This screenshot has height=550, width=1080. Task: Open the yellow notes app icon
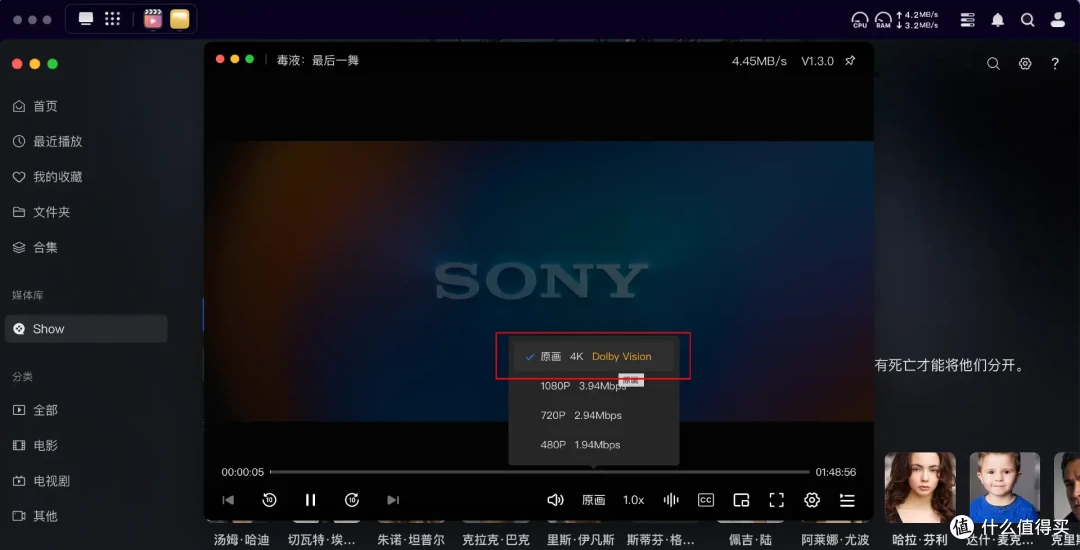[x=180, y=19]
